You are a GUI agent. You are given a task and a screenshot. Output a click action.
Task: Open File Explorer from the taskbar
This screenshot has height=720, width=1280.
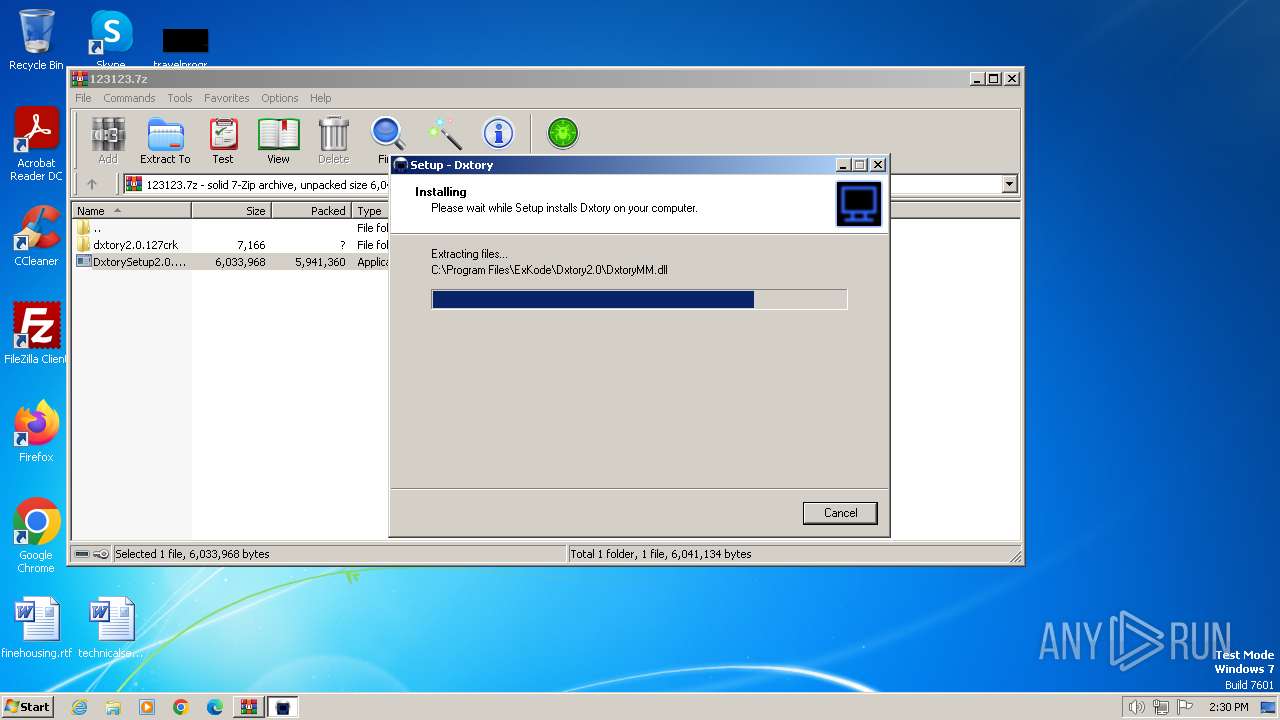point(113,707)
